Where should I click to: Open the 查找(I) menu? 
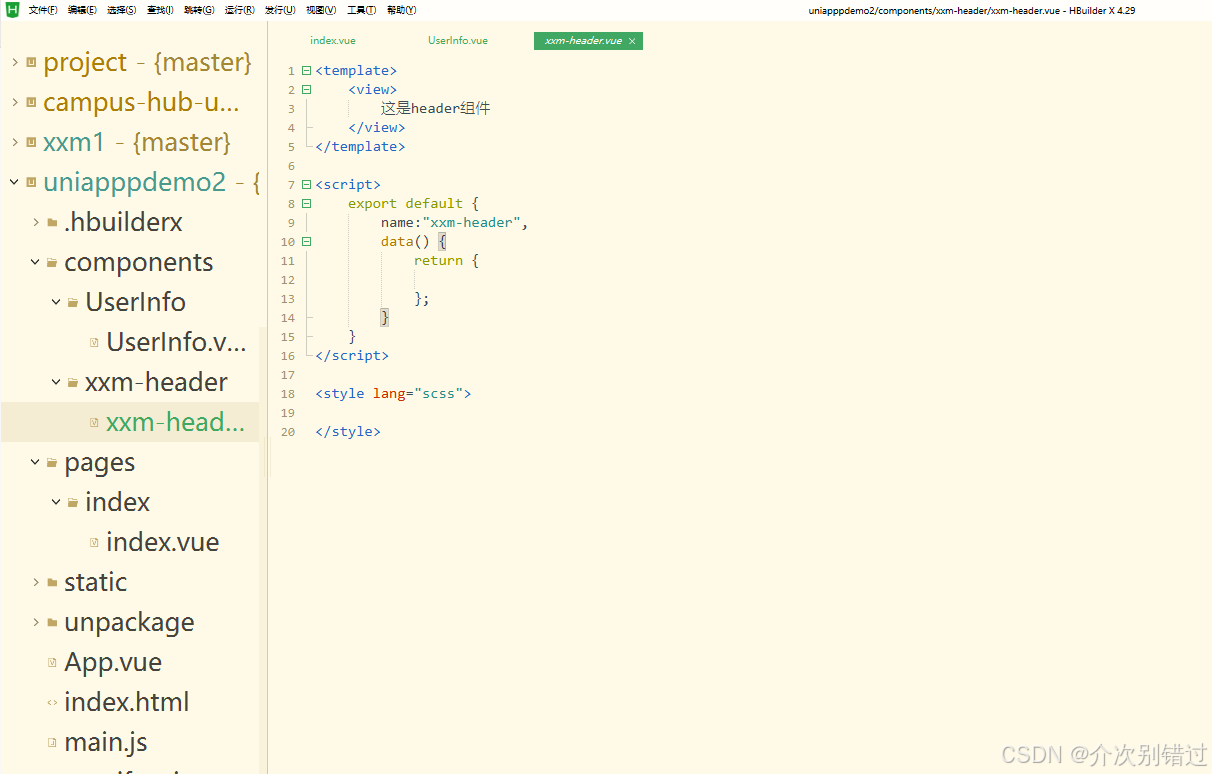coord(160,10)
